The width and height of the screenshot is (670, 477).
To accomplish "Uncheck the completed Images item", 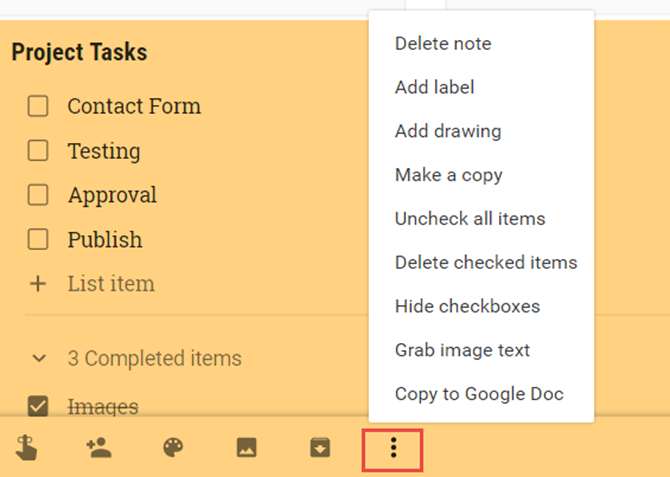I will tap(38, 406).
